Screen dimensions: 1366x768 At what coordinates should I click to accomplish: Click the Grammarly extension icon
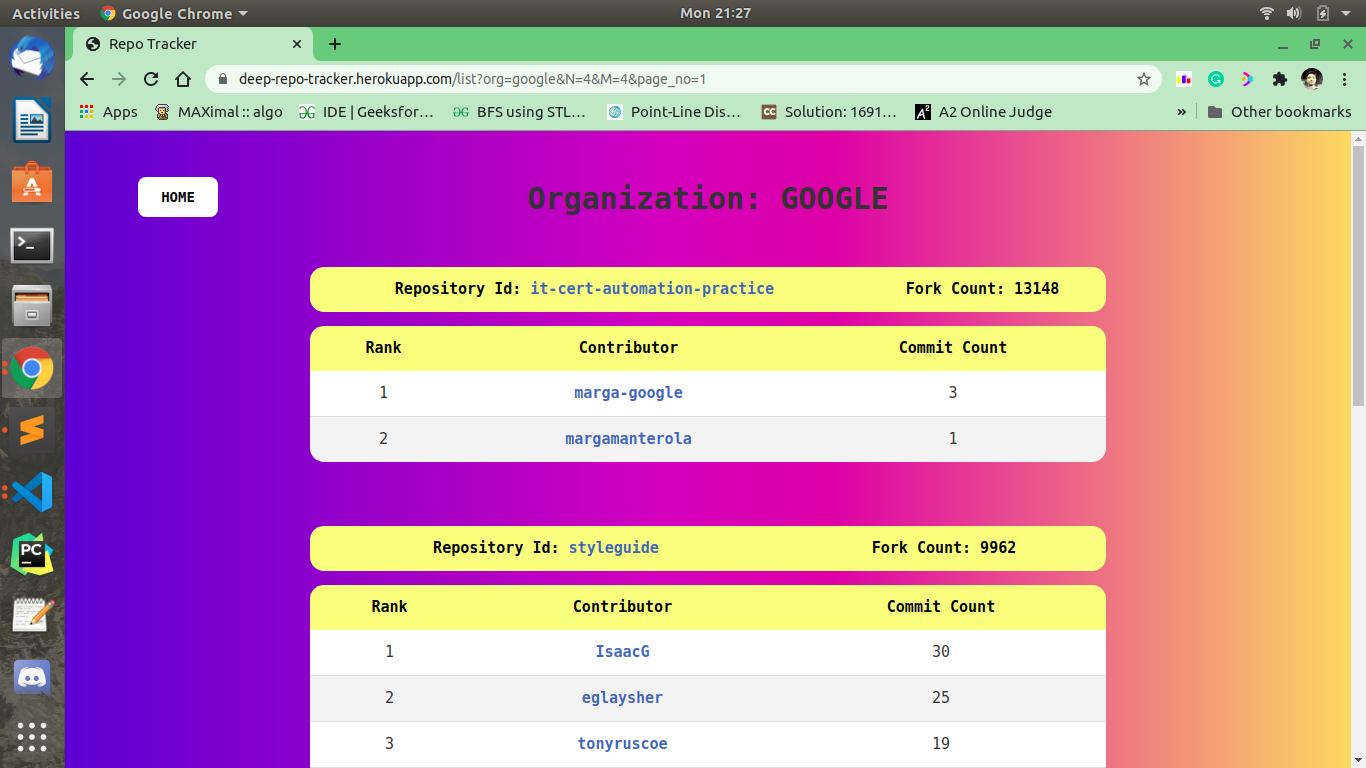[1216, 79]
